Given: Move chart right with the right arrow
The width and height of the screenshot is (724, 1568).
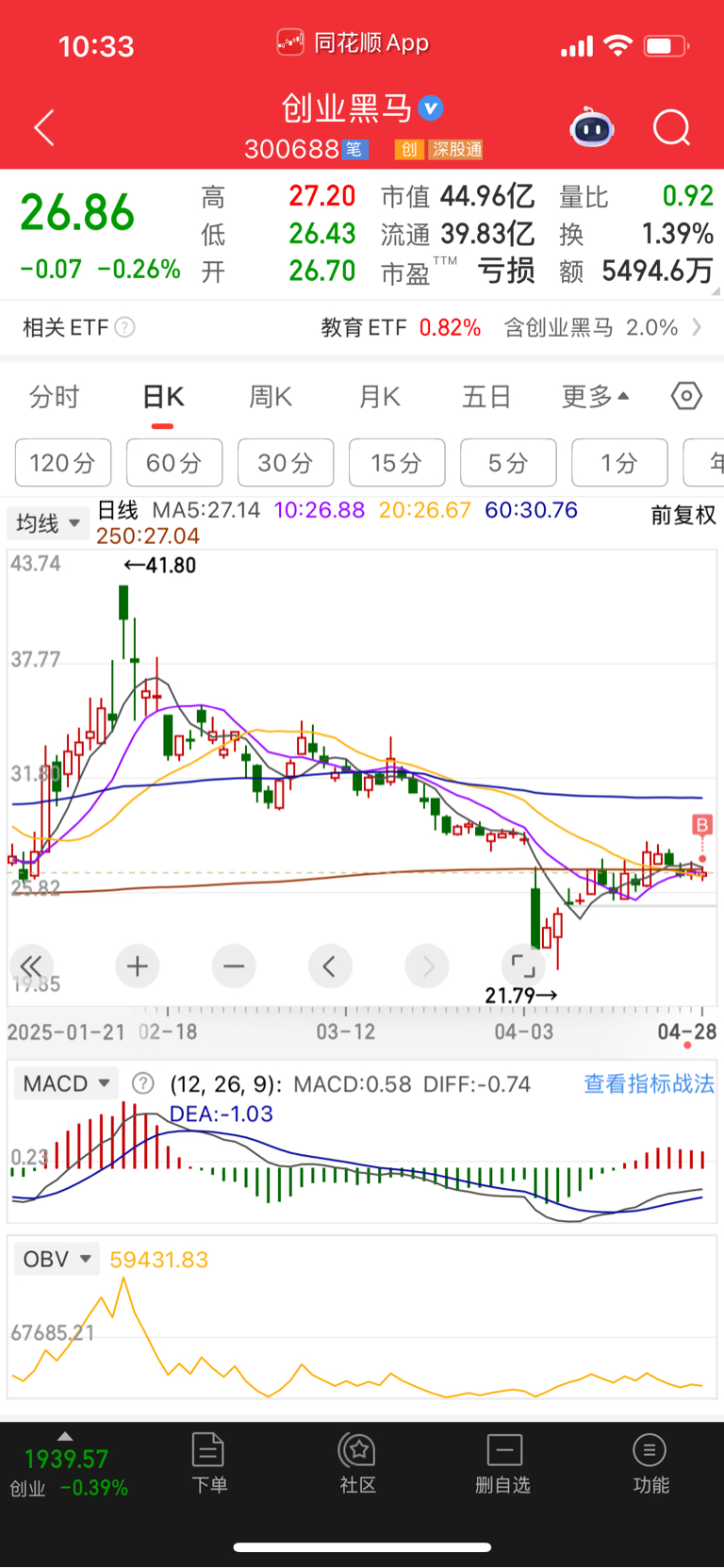Looking at the screenshot, I should click(x=427, y=966).
